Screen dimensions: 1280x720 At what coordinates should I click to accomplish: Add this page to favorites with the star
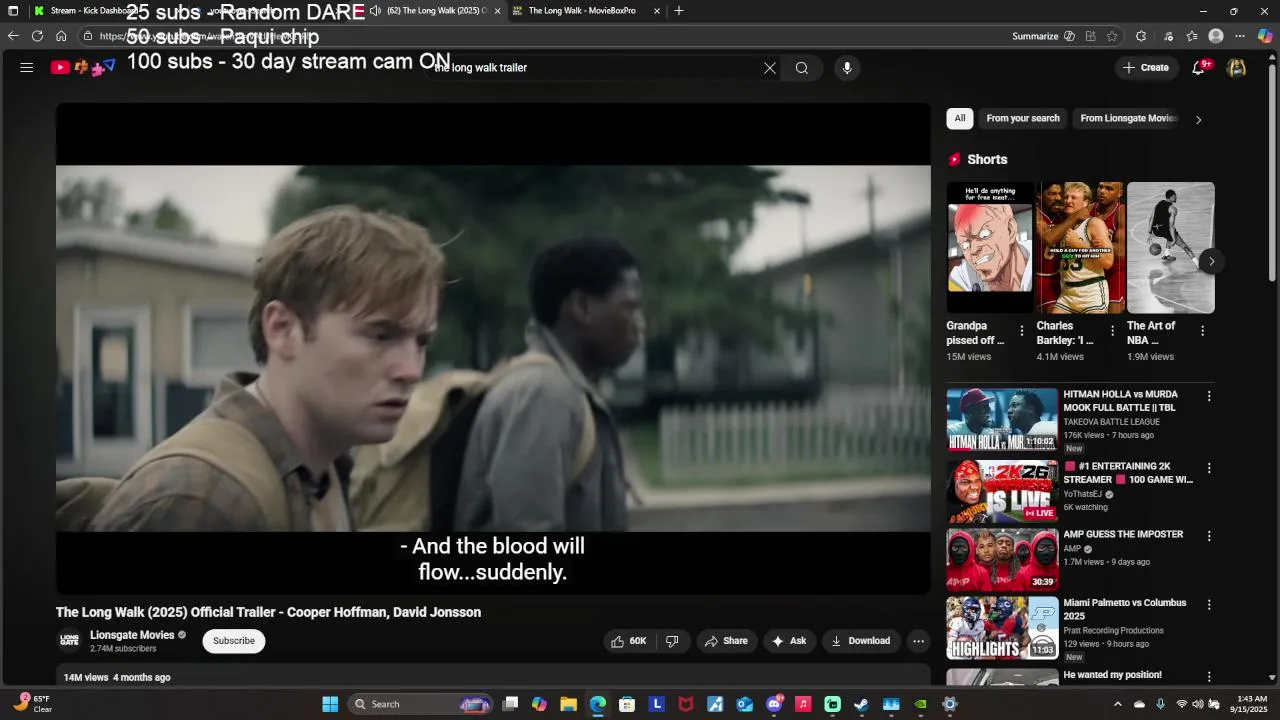click(x=1112, y=36)
